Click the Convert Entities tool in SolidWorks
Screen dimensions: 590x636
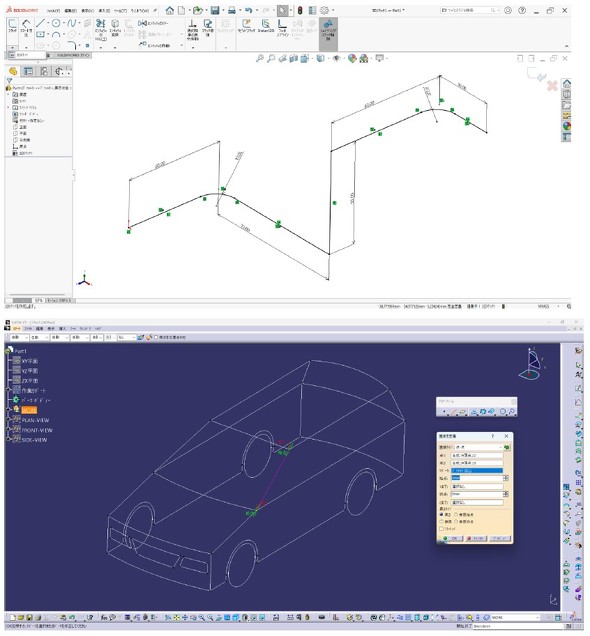coord(115,28)
